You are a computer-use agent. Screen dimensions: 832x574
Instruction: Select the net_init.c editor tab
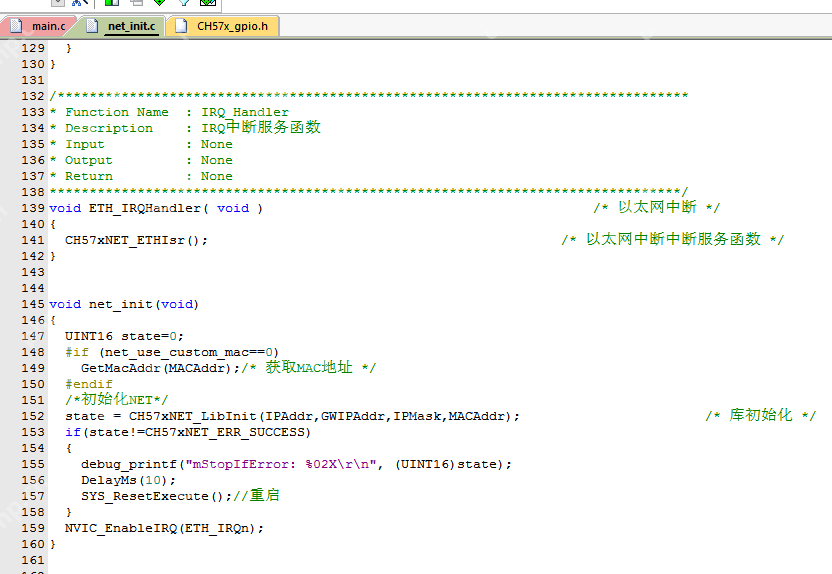125,26
